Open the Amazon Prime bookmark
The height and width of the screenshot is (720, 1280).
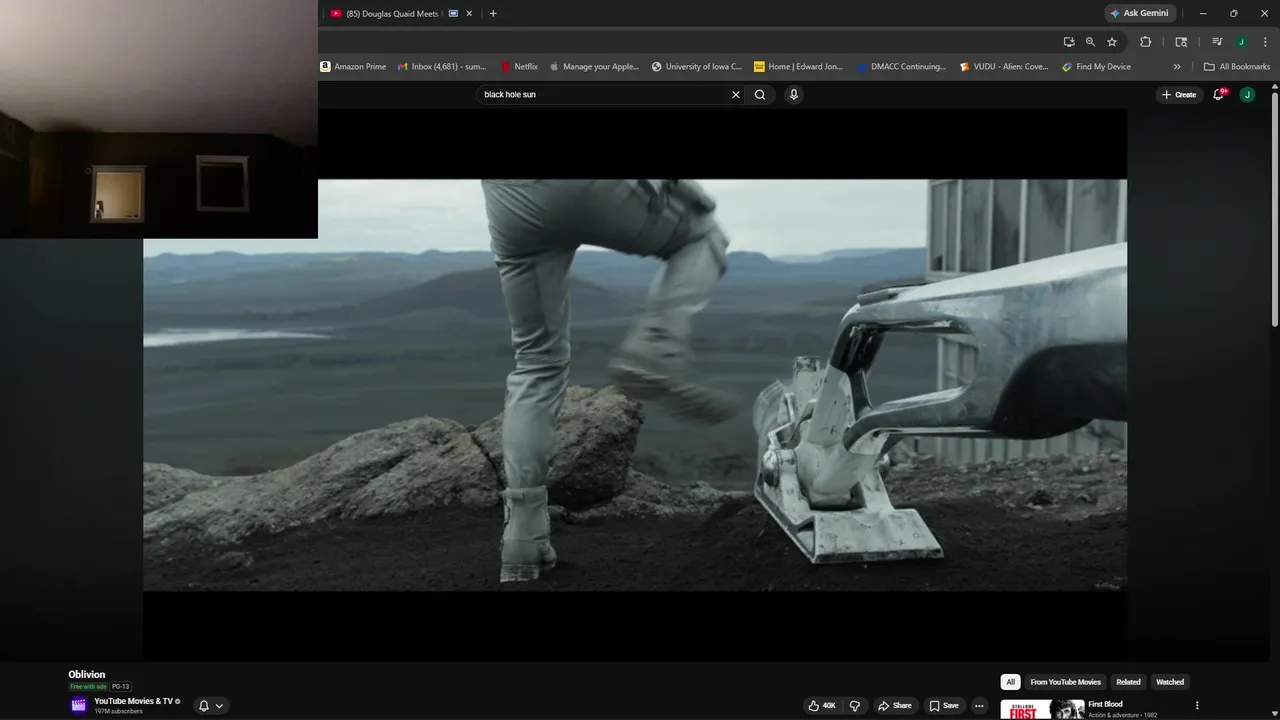click(x=353, y=67)
